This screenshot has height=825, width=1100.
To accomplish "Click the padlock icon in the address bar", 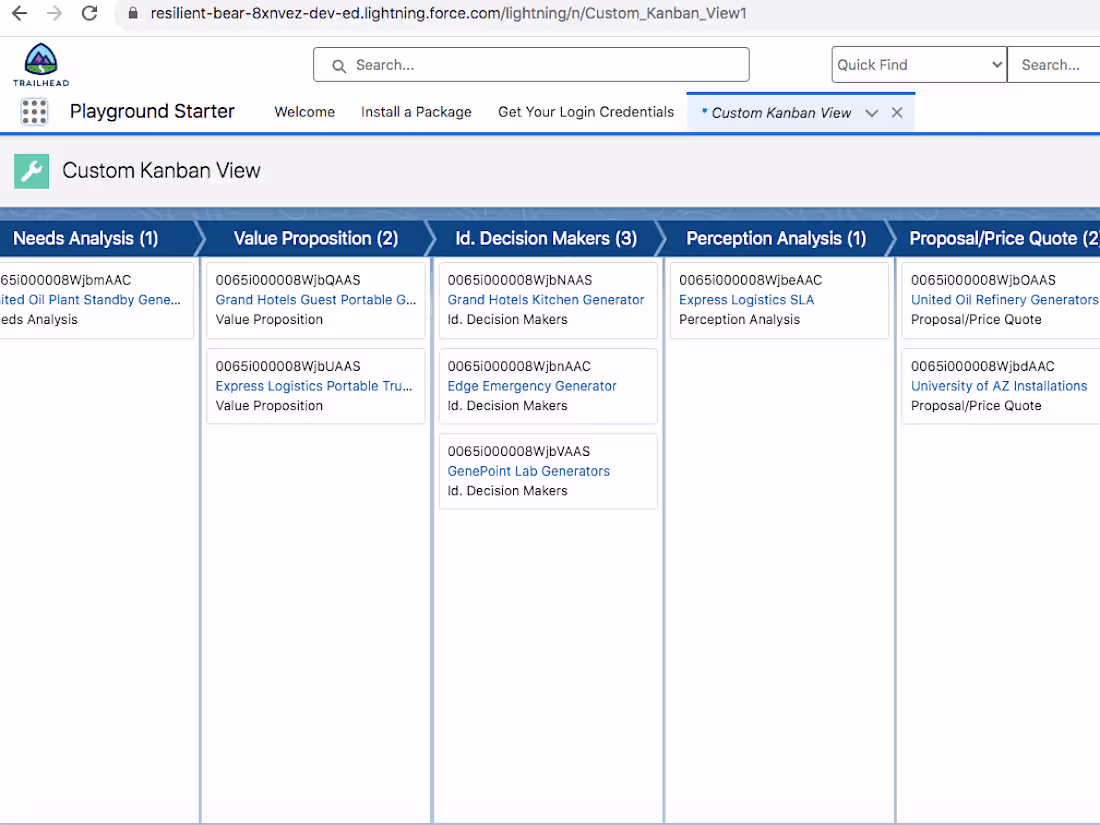I will coord(131,14).
